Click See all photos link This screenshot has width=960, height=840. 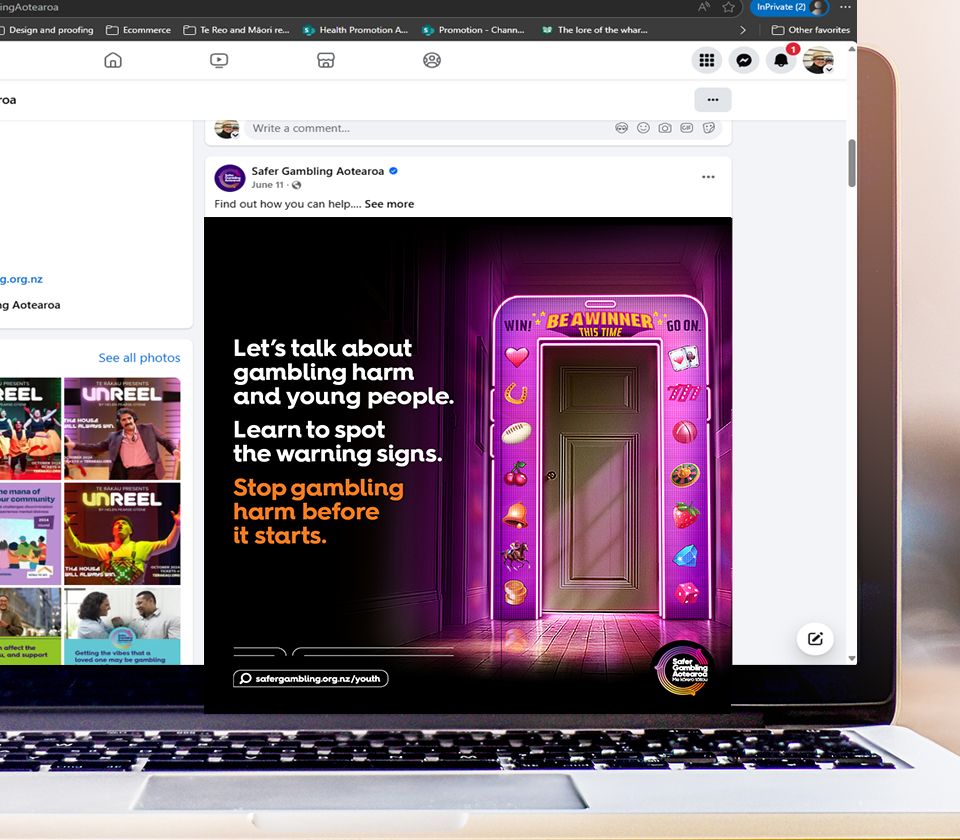coord(140,358)
